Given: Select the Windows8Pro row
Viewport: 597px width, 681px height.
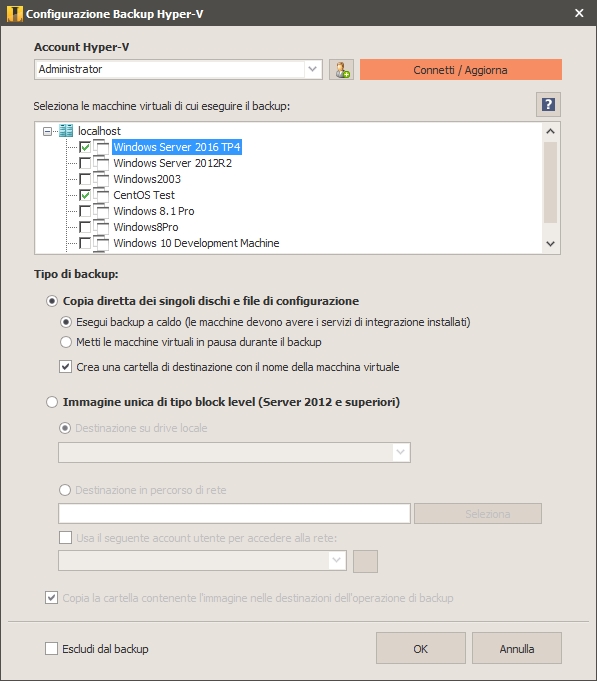Looking at the screenshot, I should tap(145, 227).
